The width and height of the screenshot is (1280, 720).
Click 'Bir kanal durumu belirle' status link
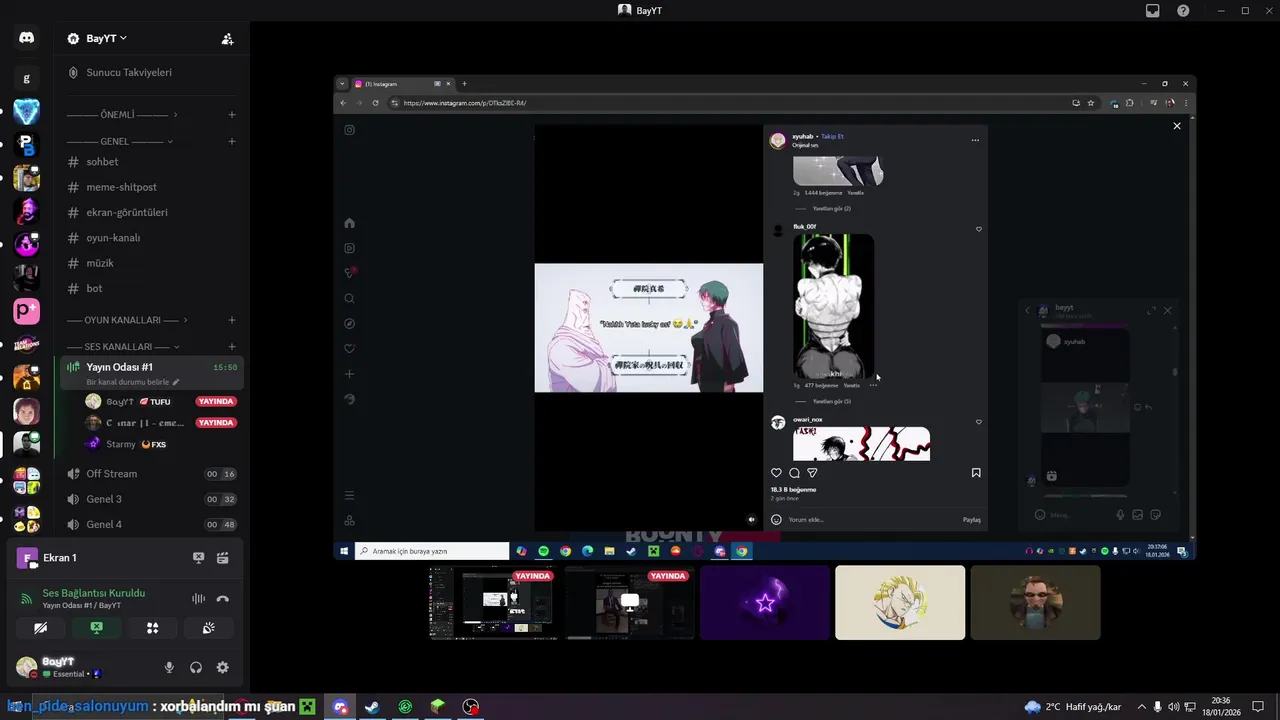pos(133,382)
